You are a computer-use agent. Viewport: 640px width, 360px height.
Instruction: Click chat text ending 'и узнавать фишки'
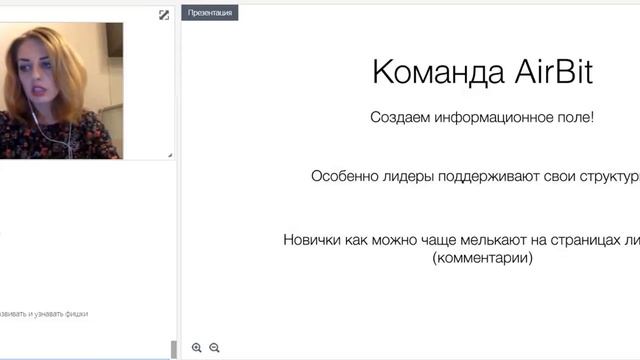tap(44, 314)
